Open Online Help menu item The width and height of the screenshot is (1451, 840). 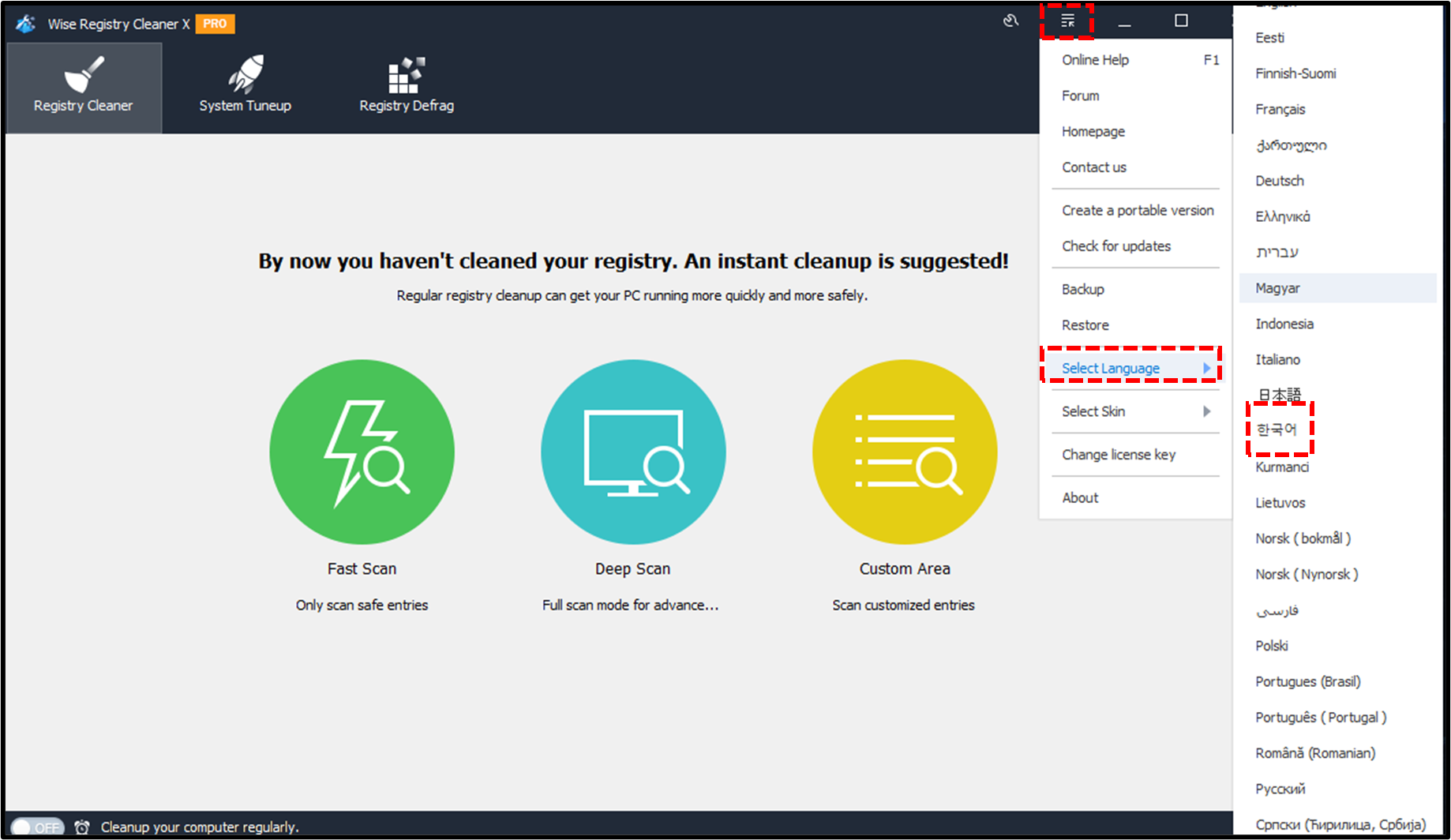coord(1135,60)
